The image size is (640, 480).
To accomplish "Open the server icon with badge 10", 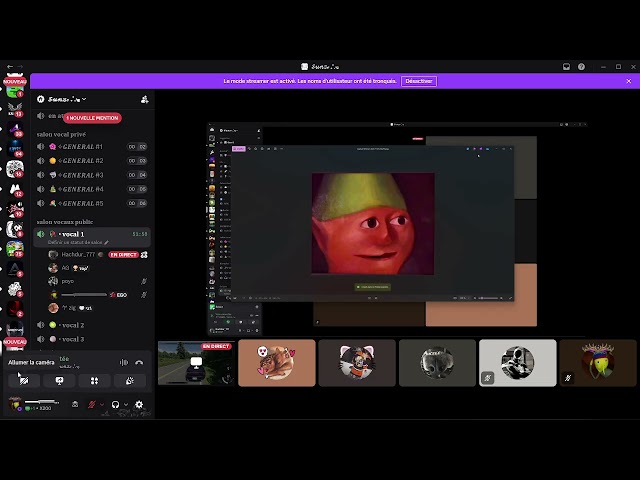I will 15,209.
